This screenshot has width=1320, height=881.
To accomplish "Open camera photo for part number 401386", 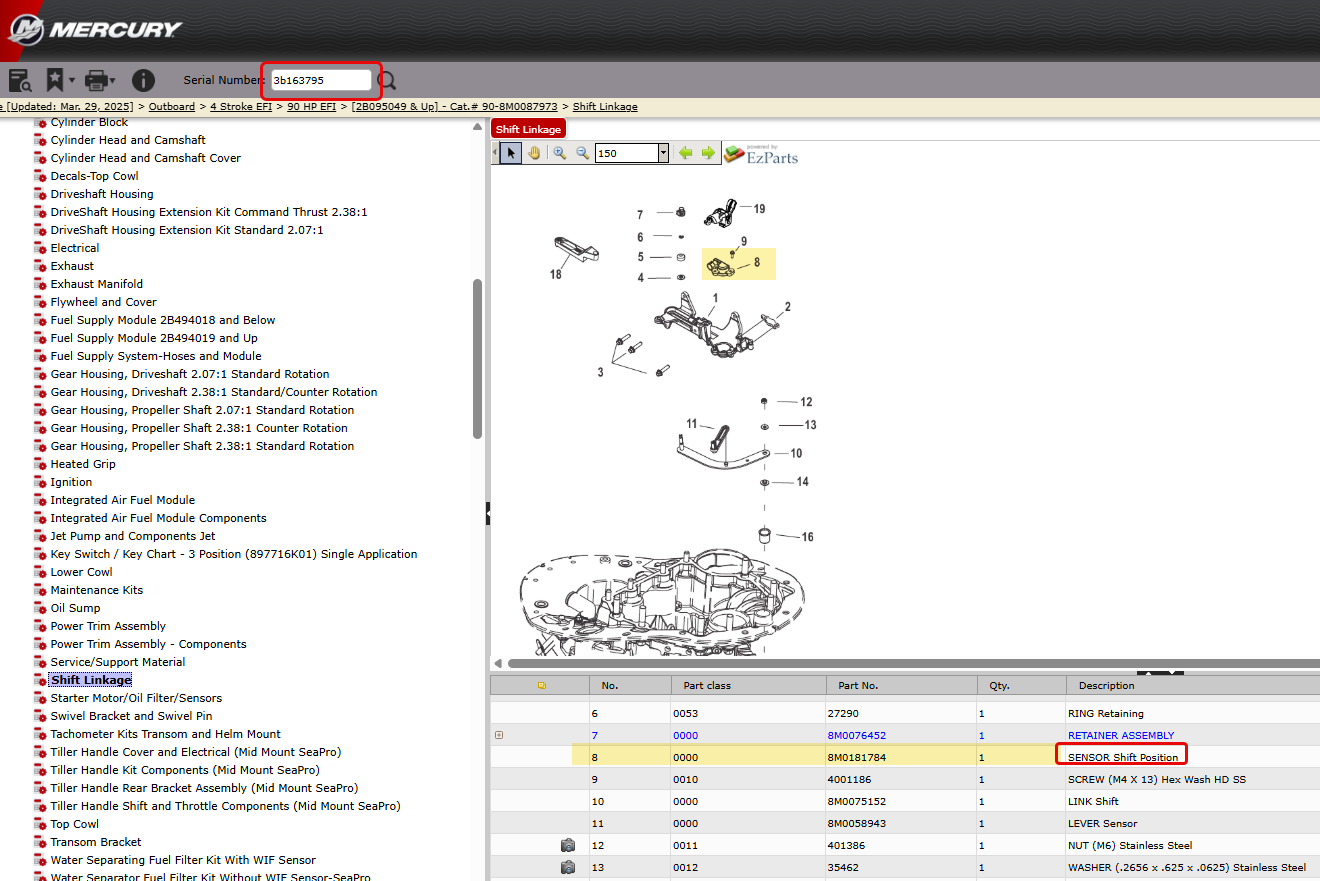I will coord(568,845).
